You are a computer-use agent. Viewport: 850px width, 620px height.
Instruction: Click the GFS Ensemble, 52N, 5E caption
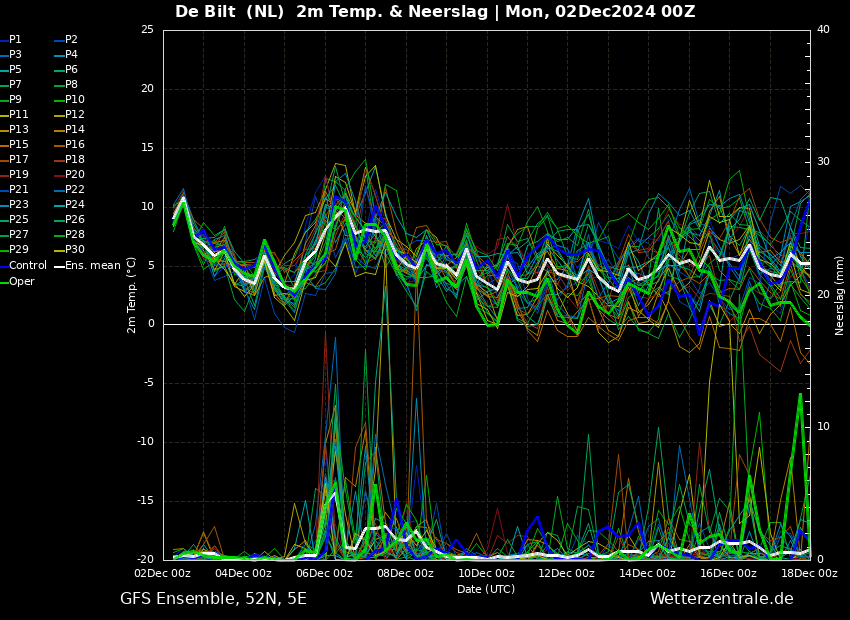[213, 599]
